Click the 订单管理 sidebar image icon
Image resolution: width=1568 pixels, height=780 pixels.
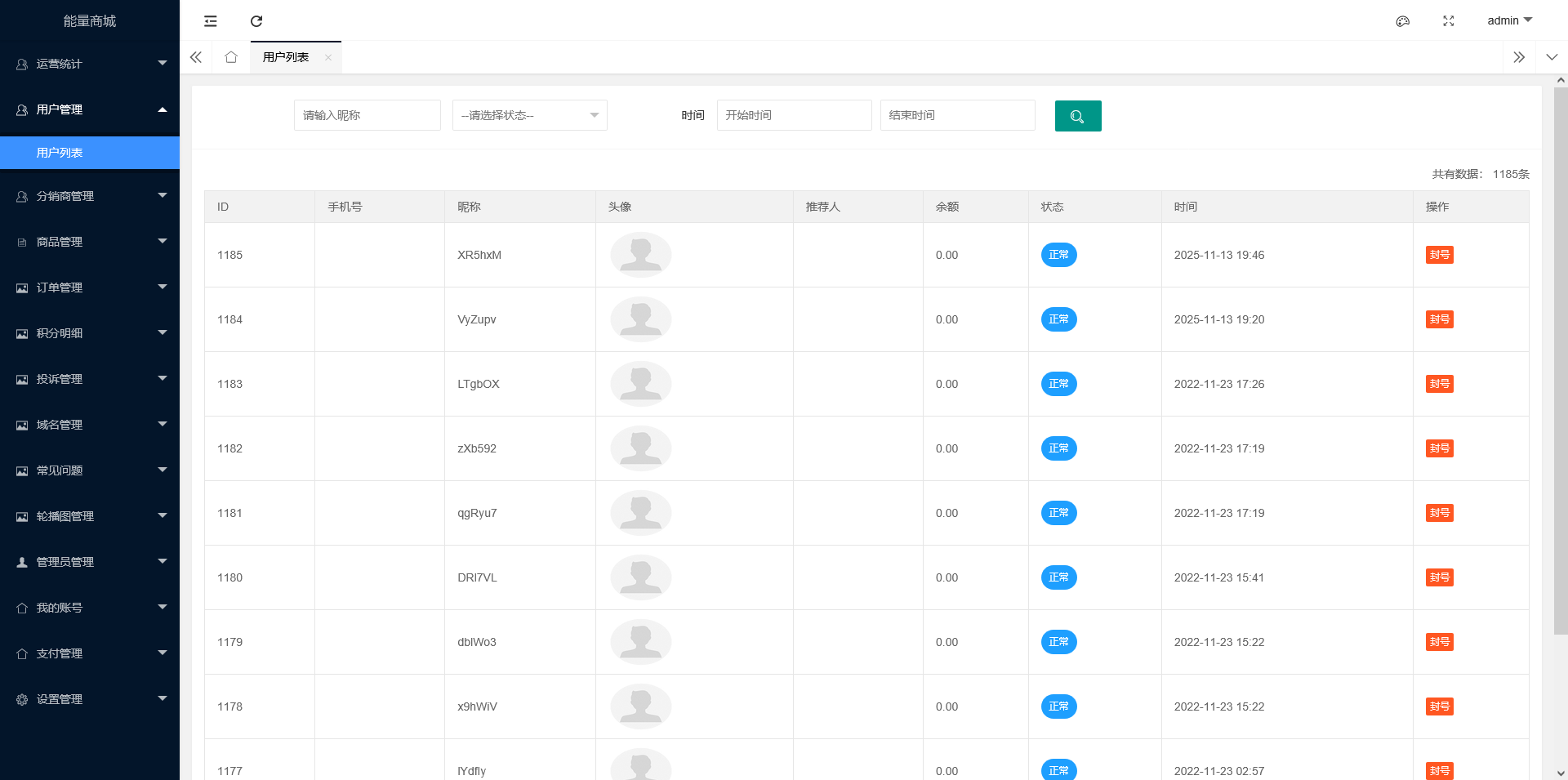(22, 287)
